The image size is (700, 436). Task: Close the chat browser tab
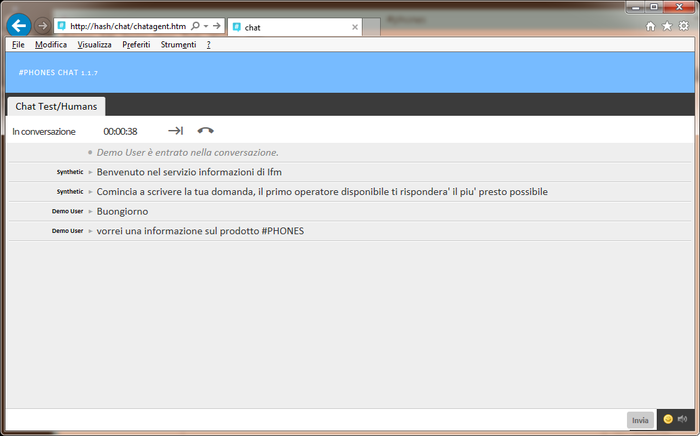click(x=355, y=27)
